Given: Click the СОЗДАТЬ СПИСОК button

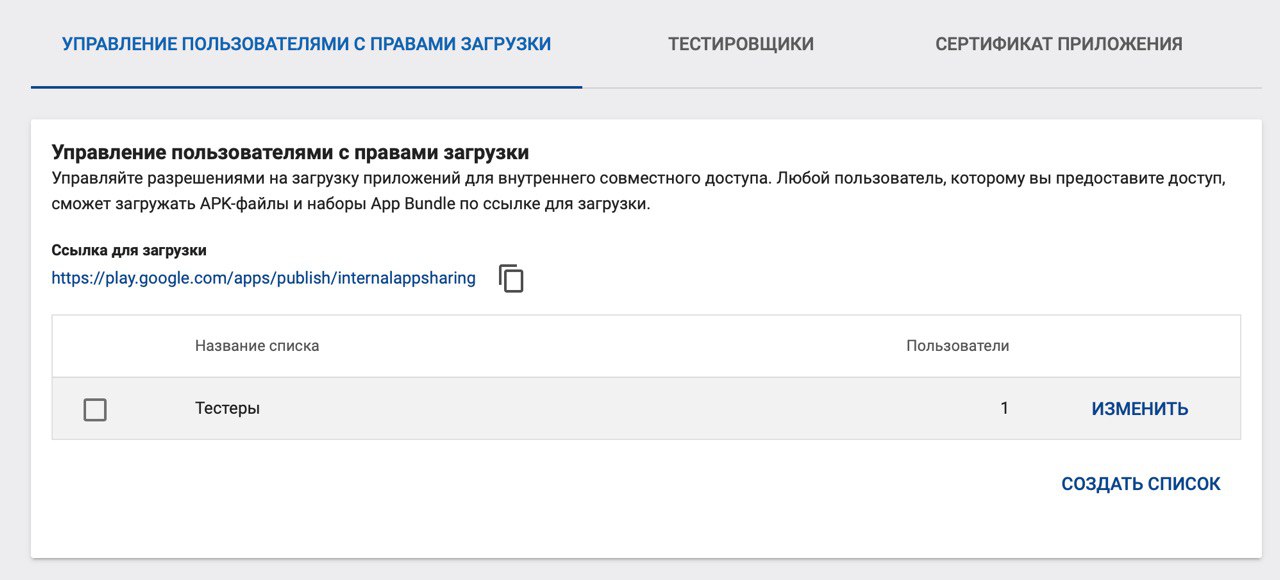Looking at the screenshot, I should point(1141,484).
